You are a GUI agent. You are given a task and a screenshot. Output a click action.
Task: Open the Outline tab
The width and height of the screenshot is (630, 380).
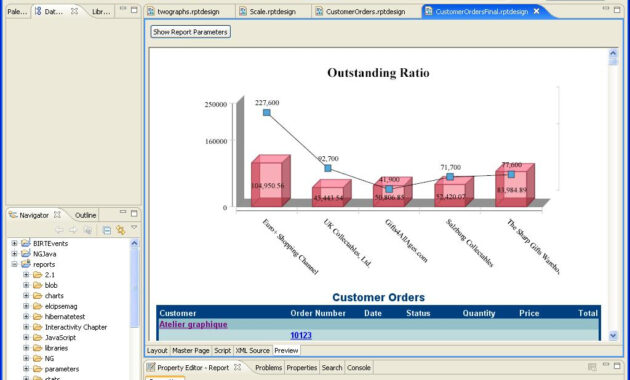pos(85,215)
